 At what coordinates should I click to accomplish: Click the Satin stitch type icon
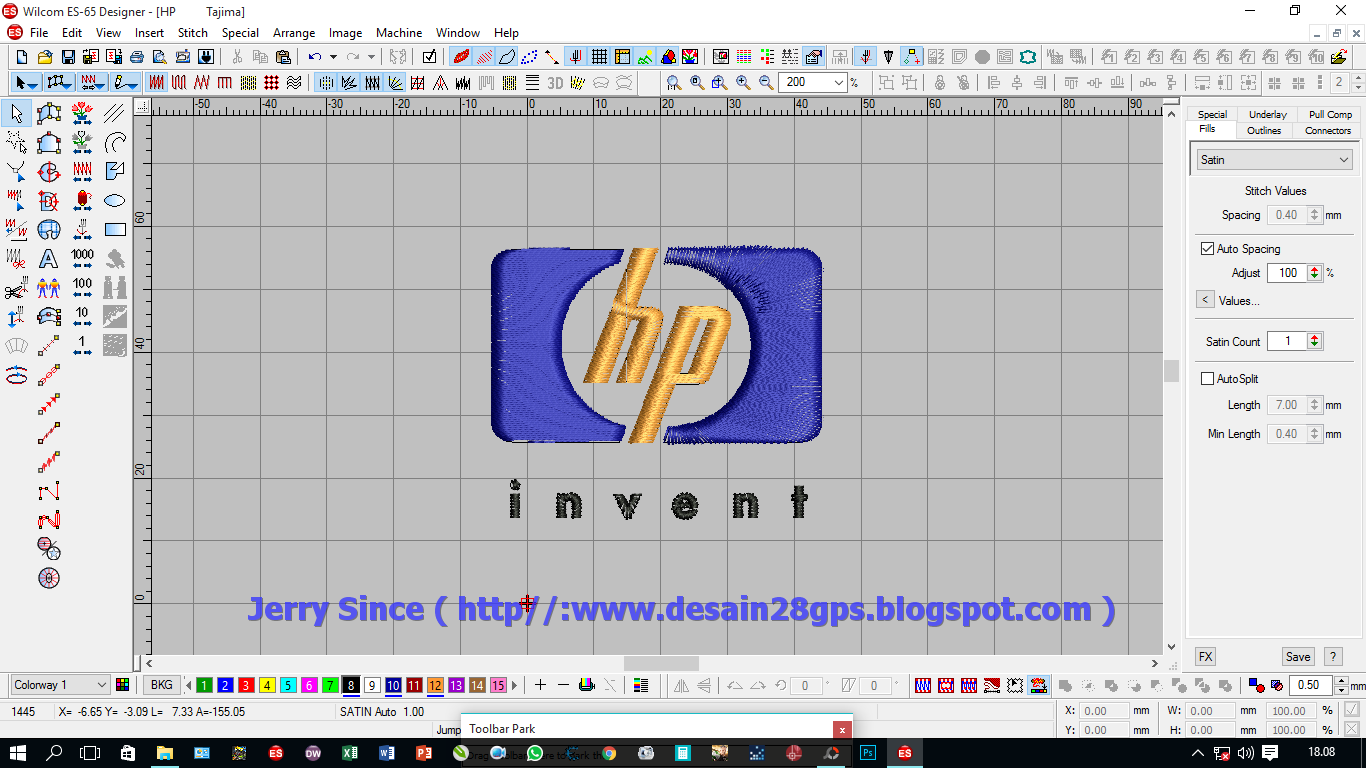157,82
